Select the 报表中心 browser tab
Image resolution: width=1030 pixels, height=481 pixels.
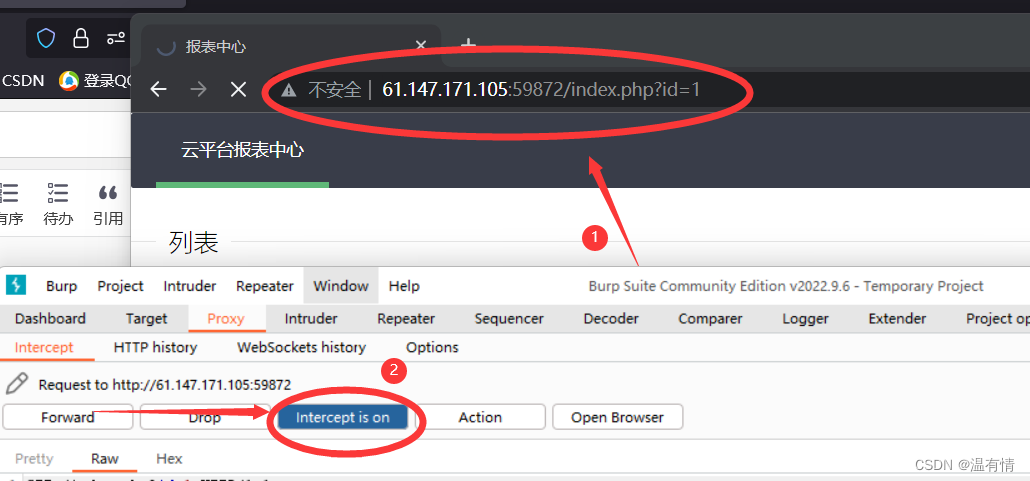coord(291,46)
